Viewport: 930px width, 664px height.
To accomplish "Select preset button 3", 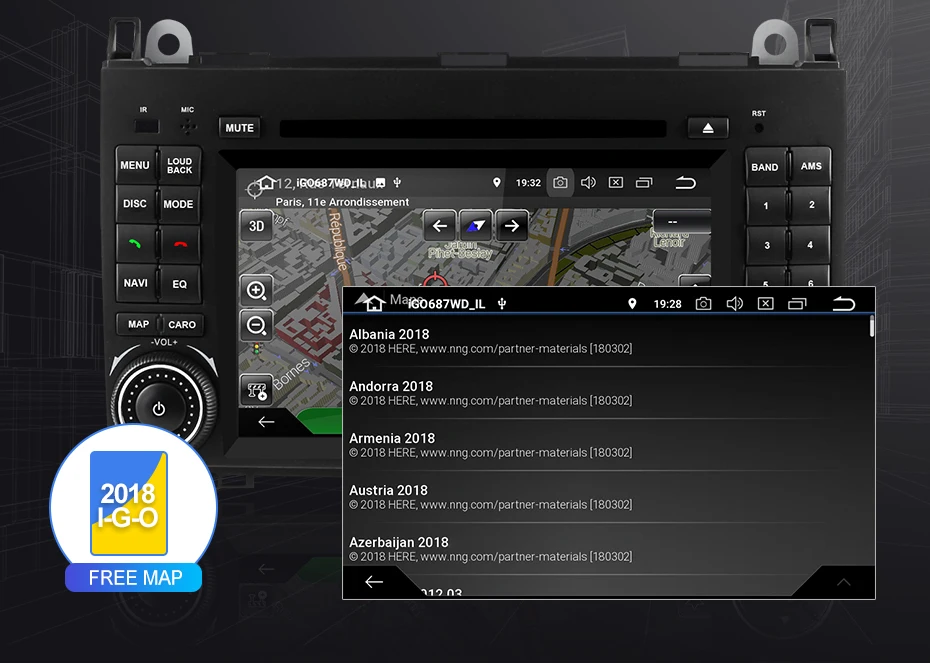I will pos(767,245).
